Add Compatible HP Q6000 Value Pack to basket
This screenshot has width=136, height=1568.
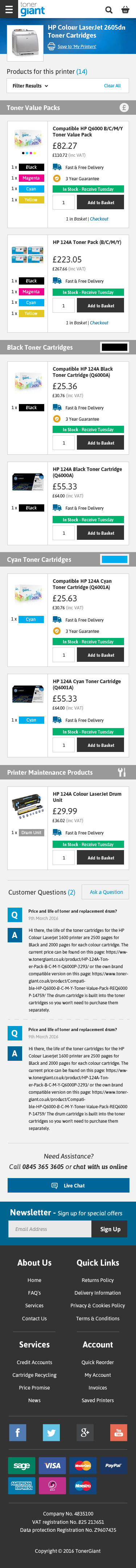point(100,203)
